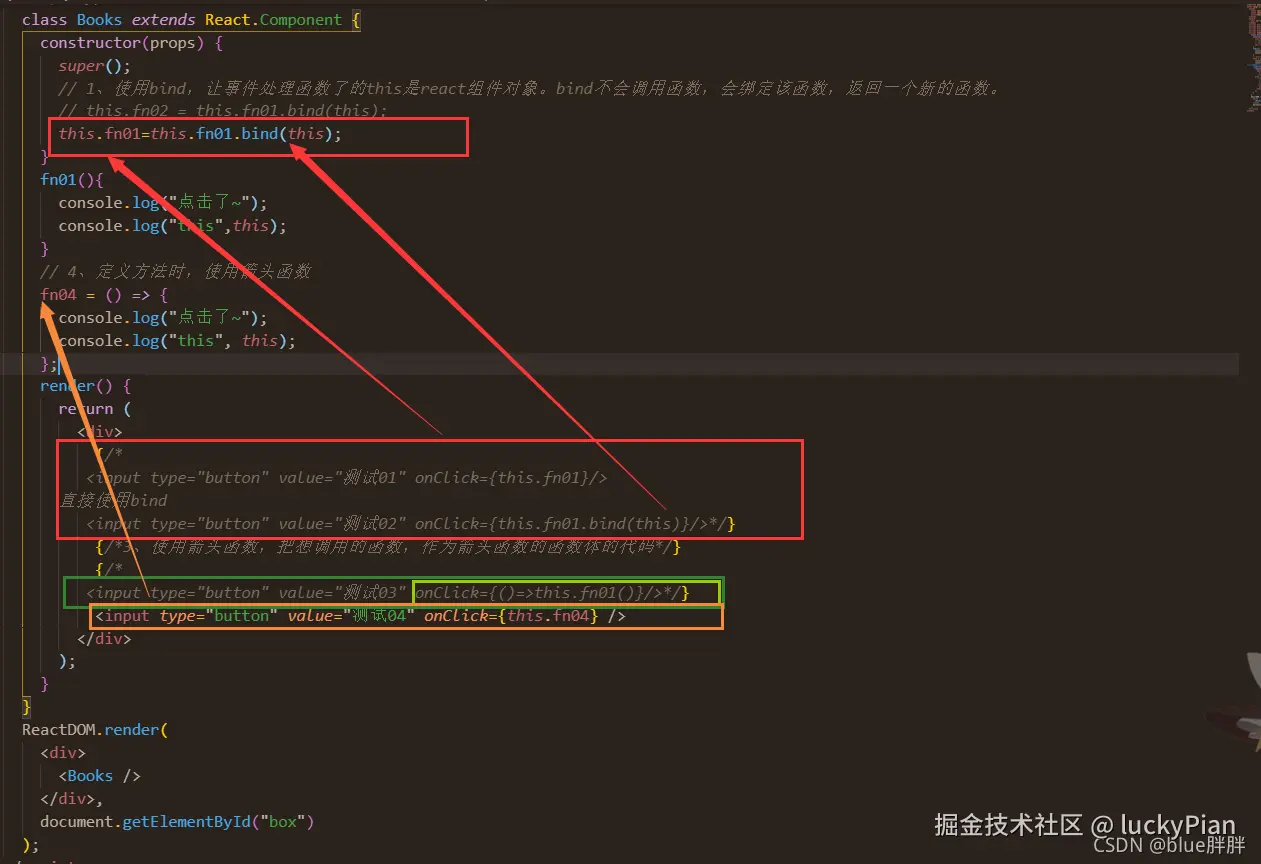Click the "</div>," line in ReactDOM.render
The height and width of the screenshot is (864, 1261).
pos(72,799)
